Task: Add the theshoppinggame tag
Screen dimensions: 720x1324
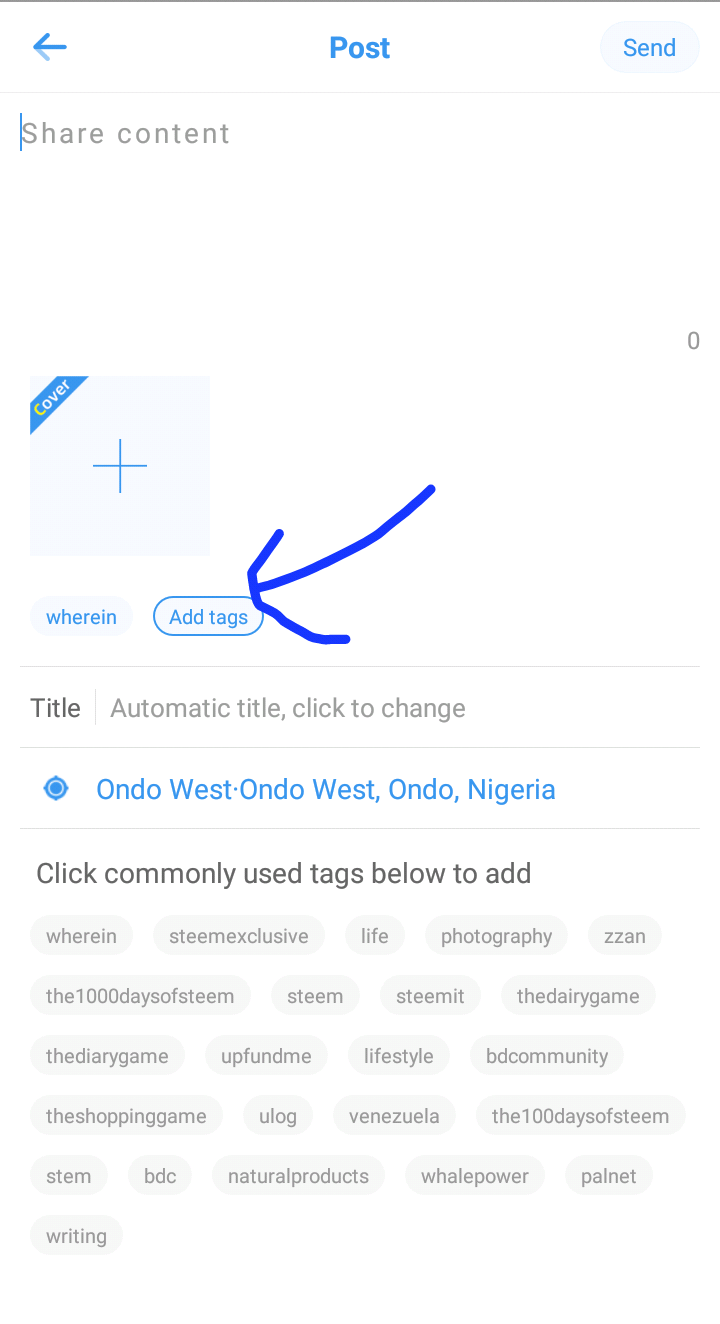Action: coord(126,1116)
